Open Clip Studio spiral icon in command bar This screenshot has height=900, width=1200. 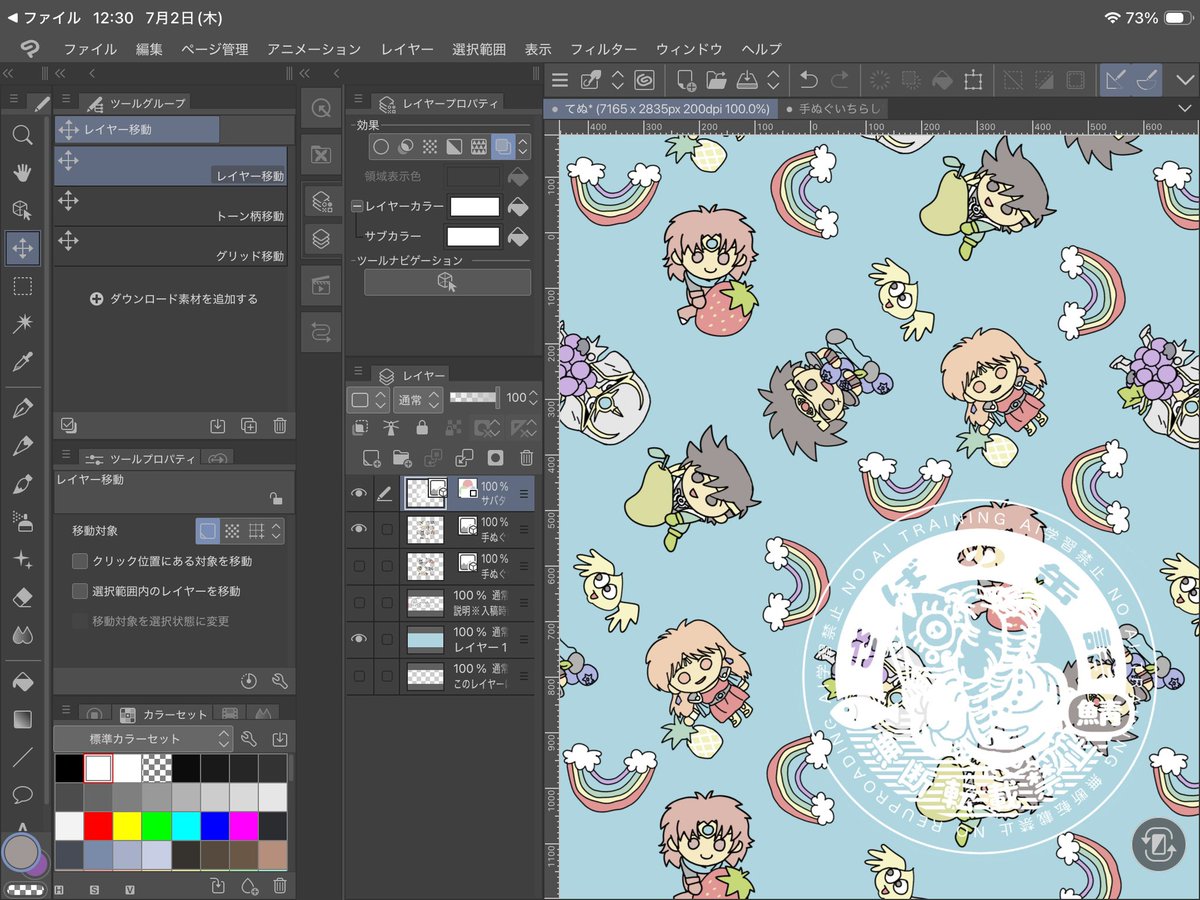click(x=645, y=81)
